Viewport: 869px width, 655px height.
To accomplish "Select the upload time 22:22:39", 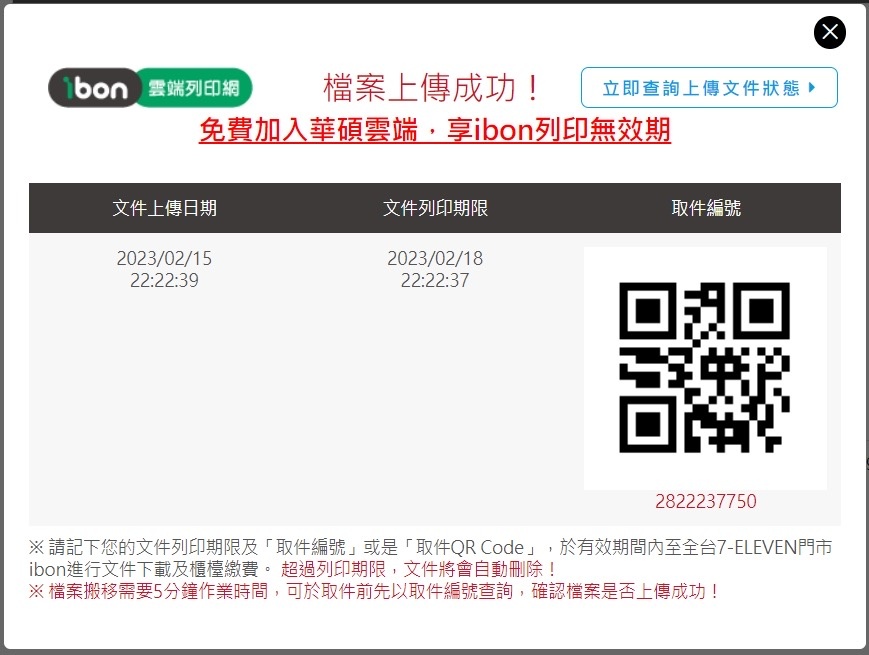I will point(164,280).
